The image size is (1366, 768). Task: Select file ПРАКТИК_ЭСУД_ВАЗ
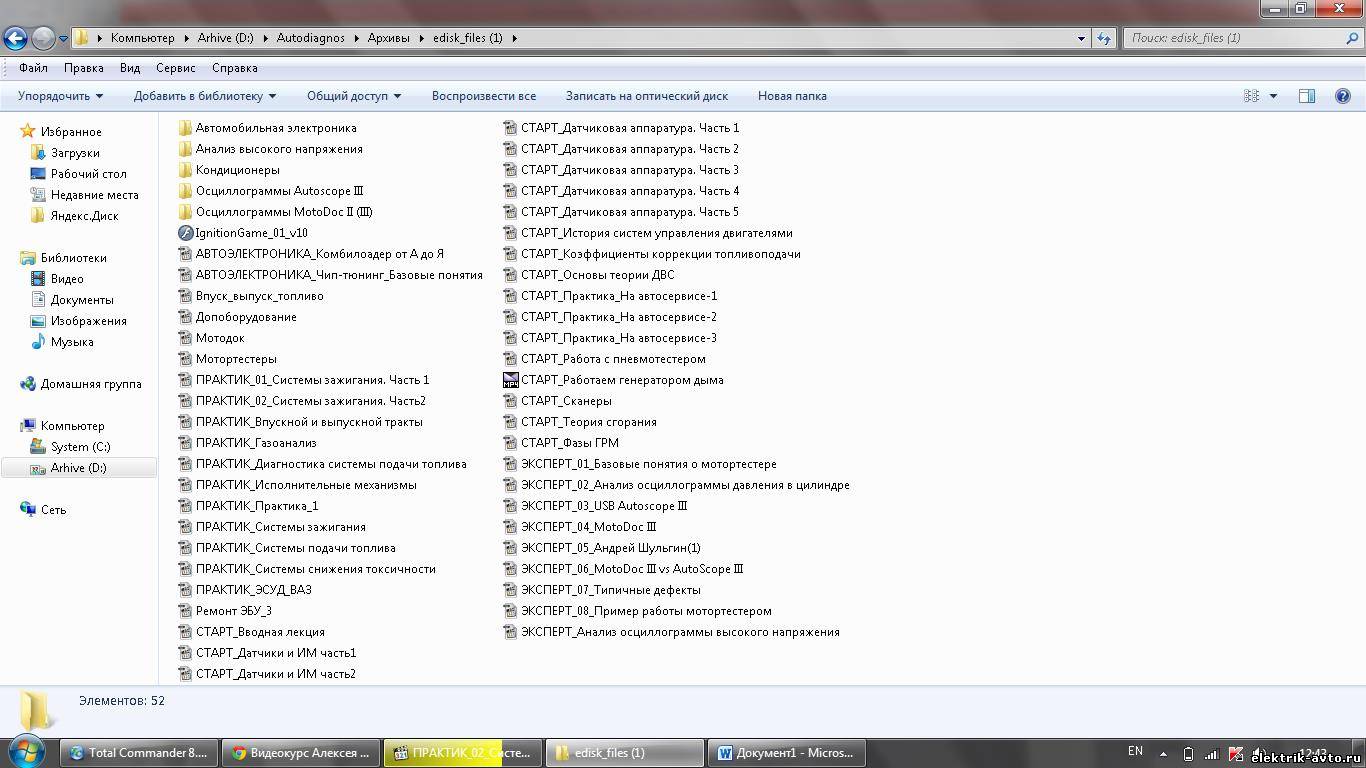pyautogui.click(x=254, y=590)
